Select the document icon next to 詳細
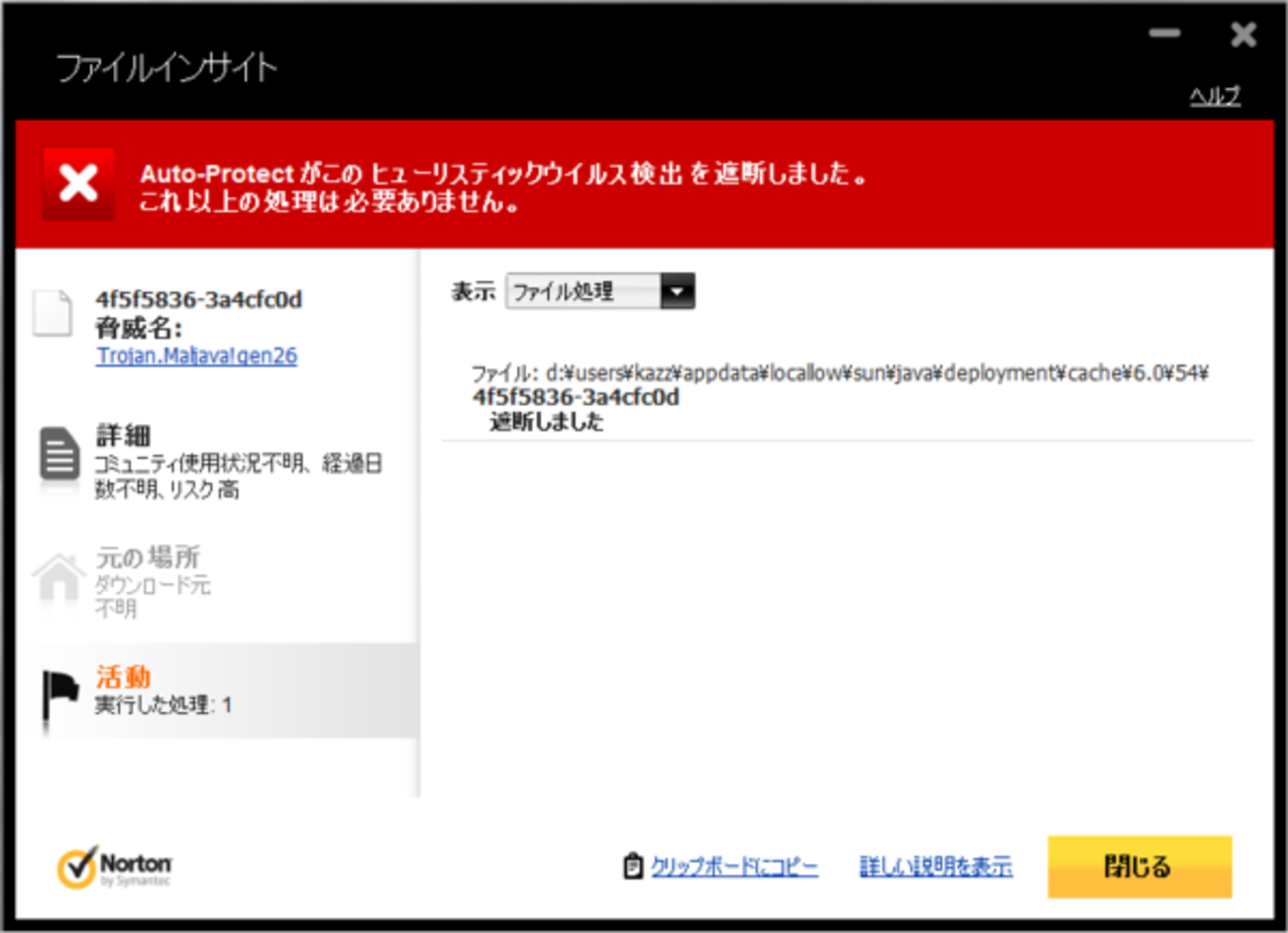 point(59,455)
